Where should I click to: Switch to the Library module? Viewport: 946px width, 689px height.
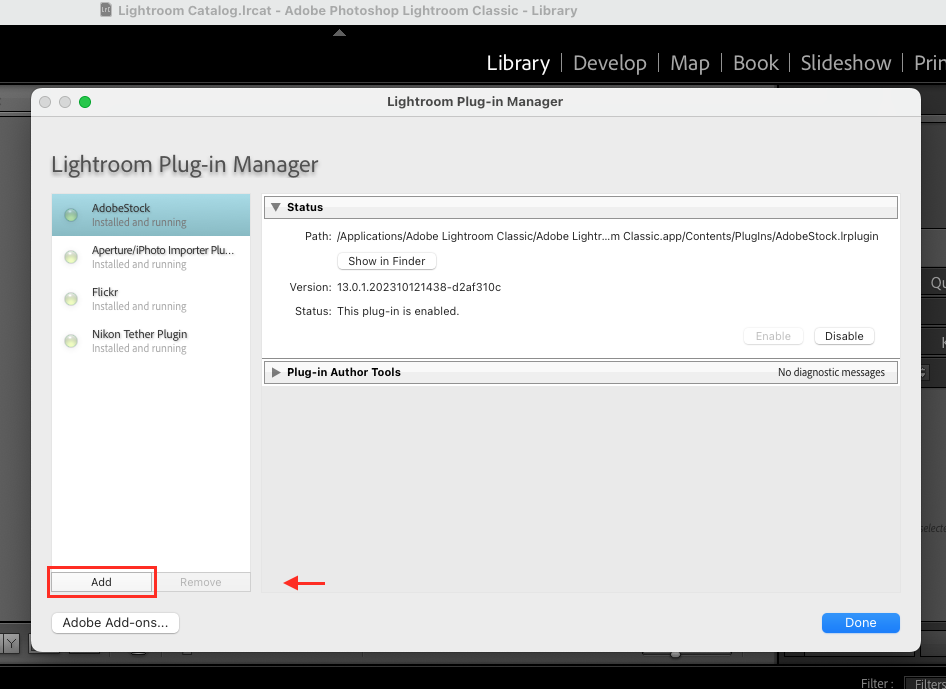(x=518, y=63)
